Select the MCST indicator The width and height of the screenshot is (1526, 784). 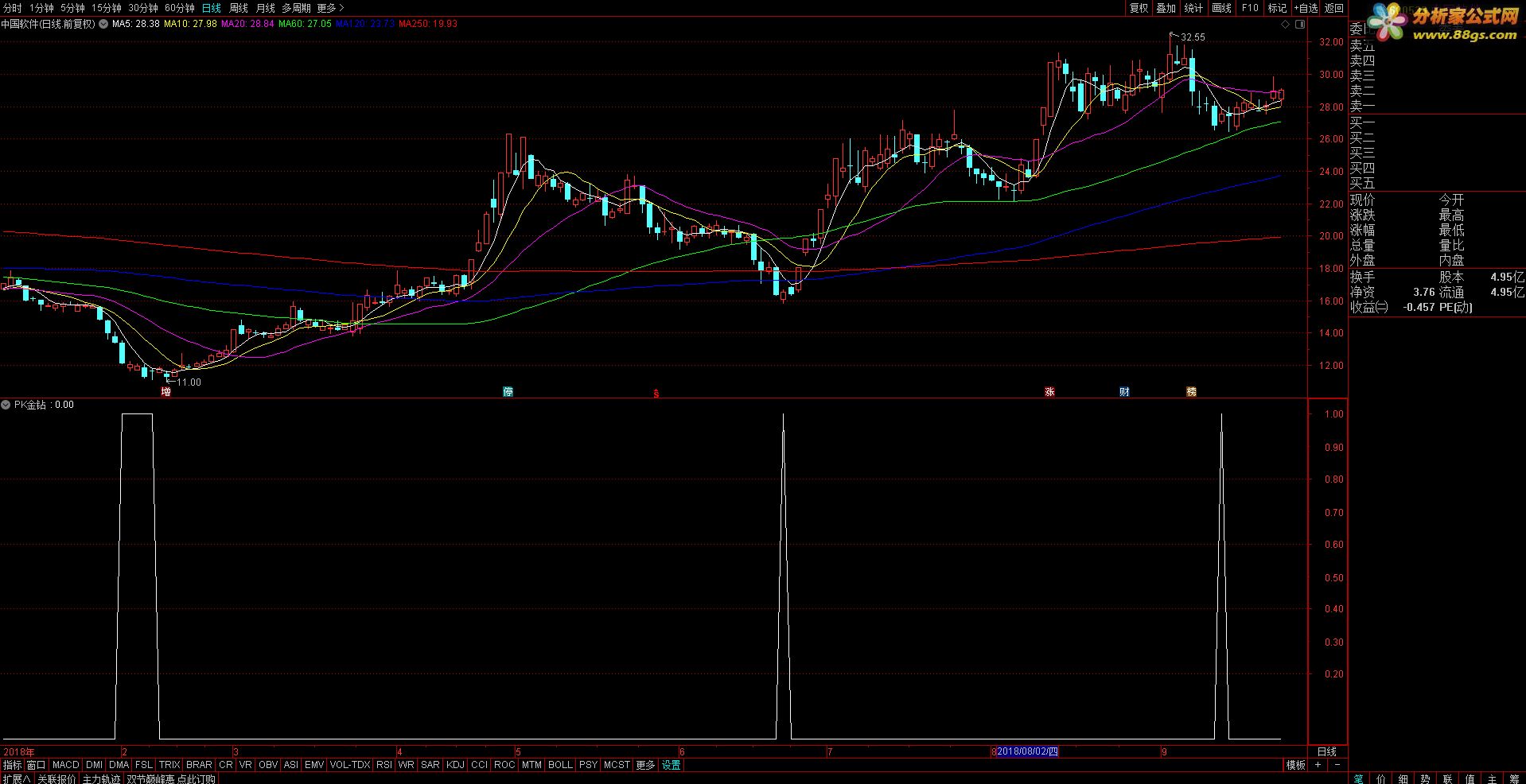click(x=617, y=765)
